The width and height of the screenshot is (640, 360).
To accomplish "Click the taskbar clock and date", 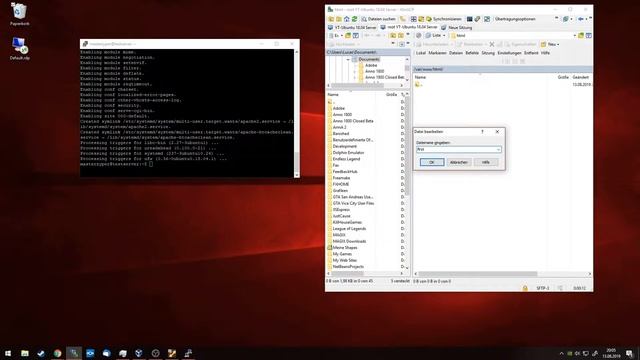I will 611,353.
